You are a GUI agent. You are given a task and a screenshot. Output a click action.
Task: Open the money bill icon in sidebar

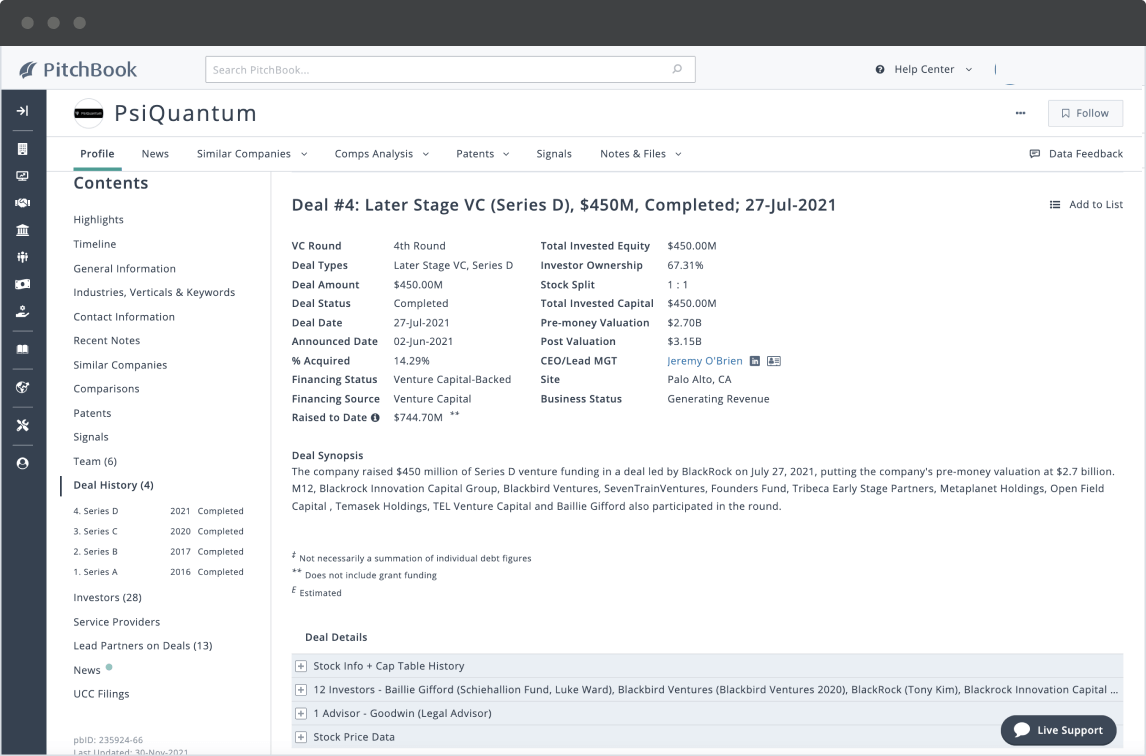pos(23,284)
